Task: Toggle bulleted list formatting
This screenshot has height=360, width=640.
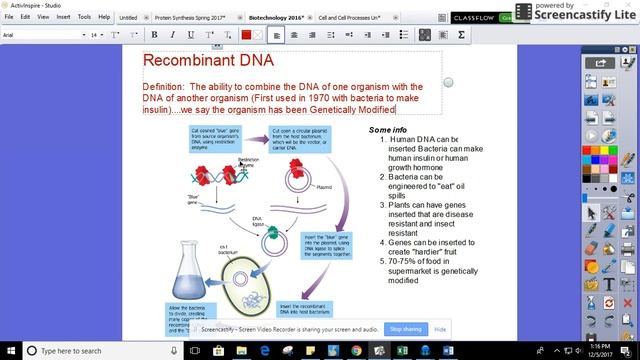Action: [x=404, y=35]
